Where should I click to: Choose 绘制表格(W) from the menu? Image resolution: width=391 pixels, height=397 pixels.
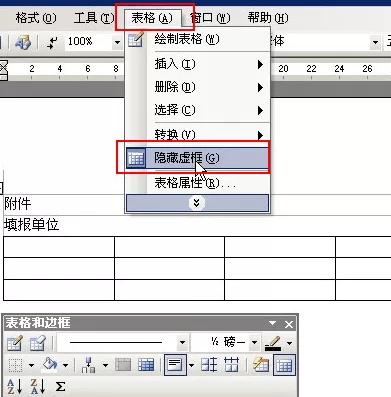tap(197, 40)
